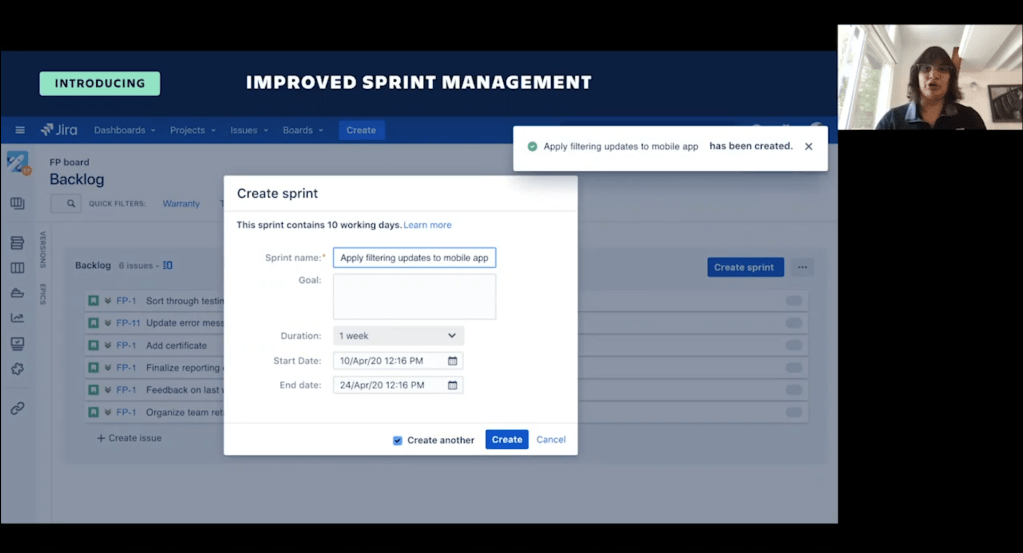Image resolution: width=1023 pixels, height=553 pixels.
Task: Open the Boards menu
Action: point(302,130)
